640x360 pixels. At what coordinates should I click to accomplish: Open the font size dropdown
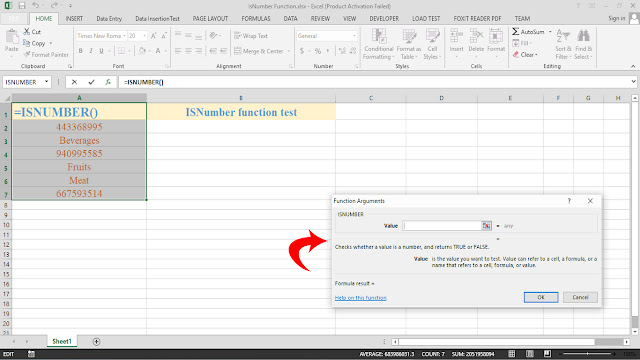(x=144, y=36)
